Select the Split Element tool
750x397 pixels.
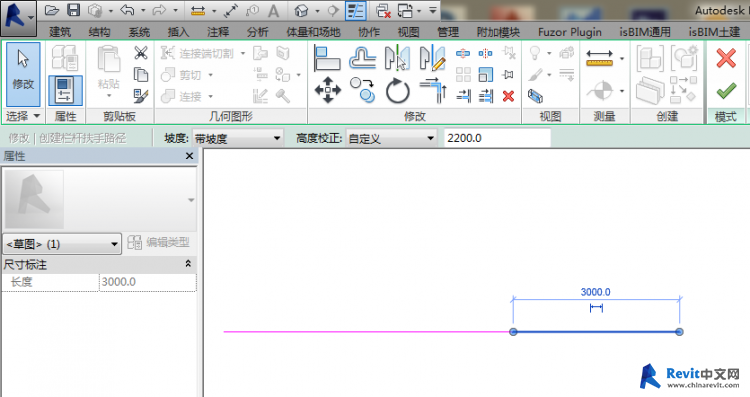463,53
